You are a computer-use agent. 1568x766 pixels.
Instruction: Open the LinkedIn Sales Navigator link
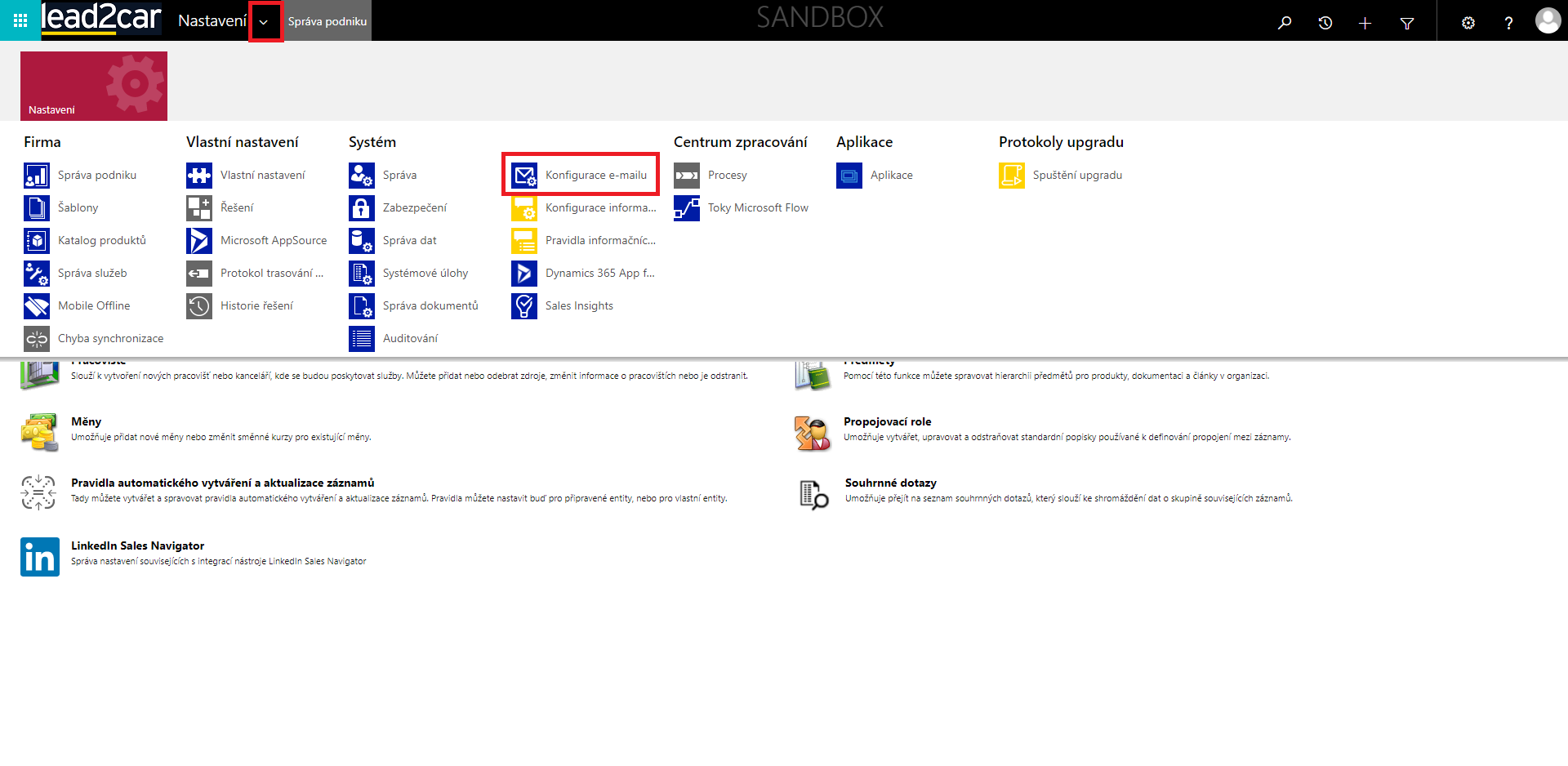[137, 546]
